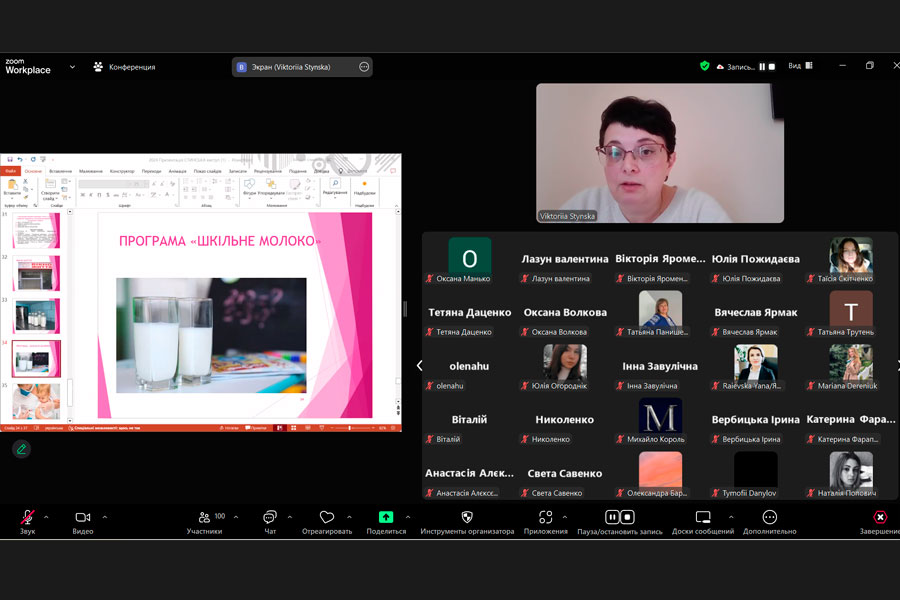Image resolution: width=900 pixels, height=600 pixels.
Task: Open the Участники participants panel
Action: click(x=205, y=517)
